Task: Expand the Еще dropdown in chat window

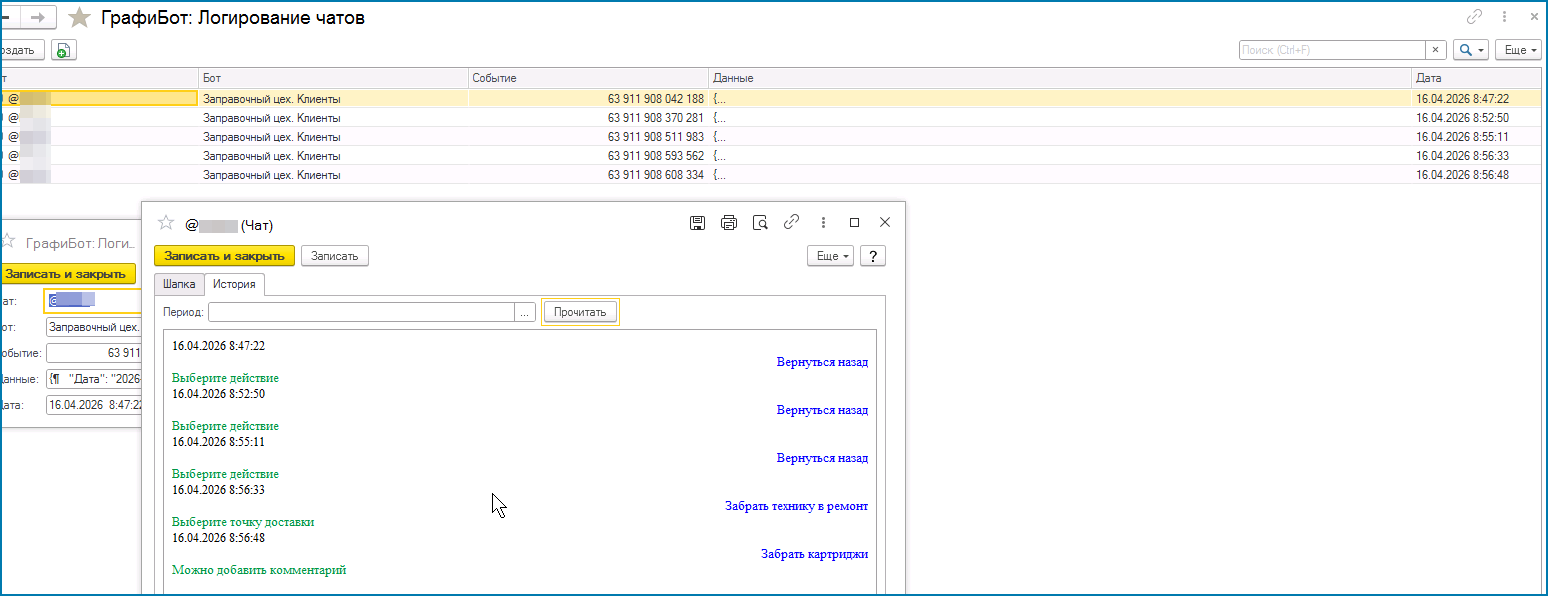Action: [x=832, y=256]
